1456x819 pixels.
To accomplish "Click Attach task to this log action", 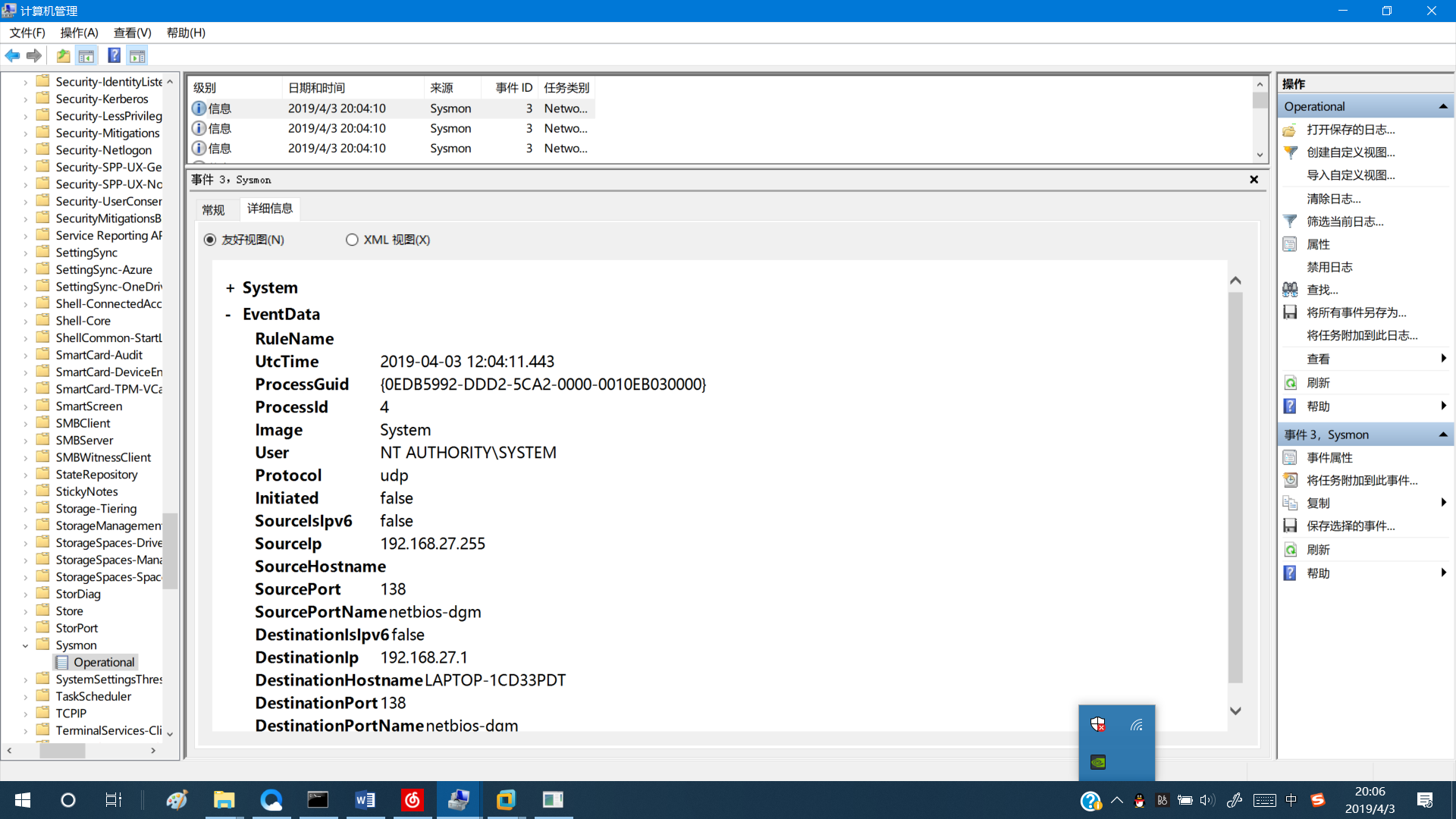I will click(x=1362, y=335).
